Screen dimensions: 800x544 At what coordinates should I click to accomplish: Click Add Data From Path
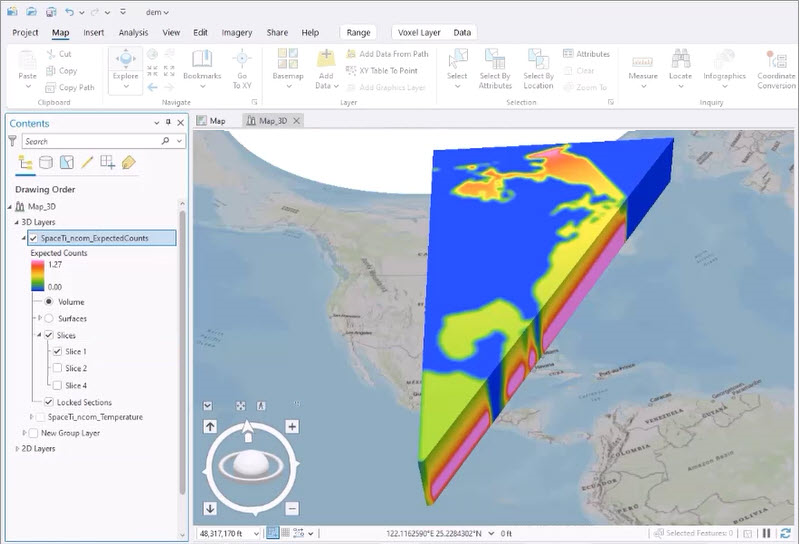coord(387,54)
